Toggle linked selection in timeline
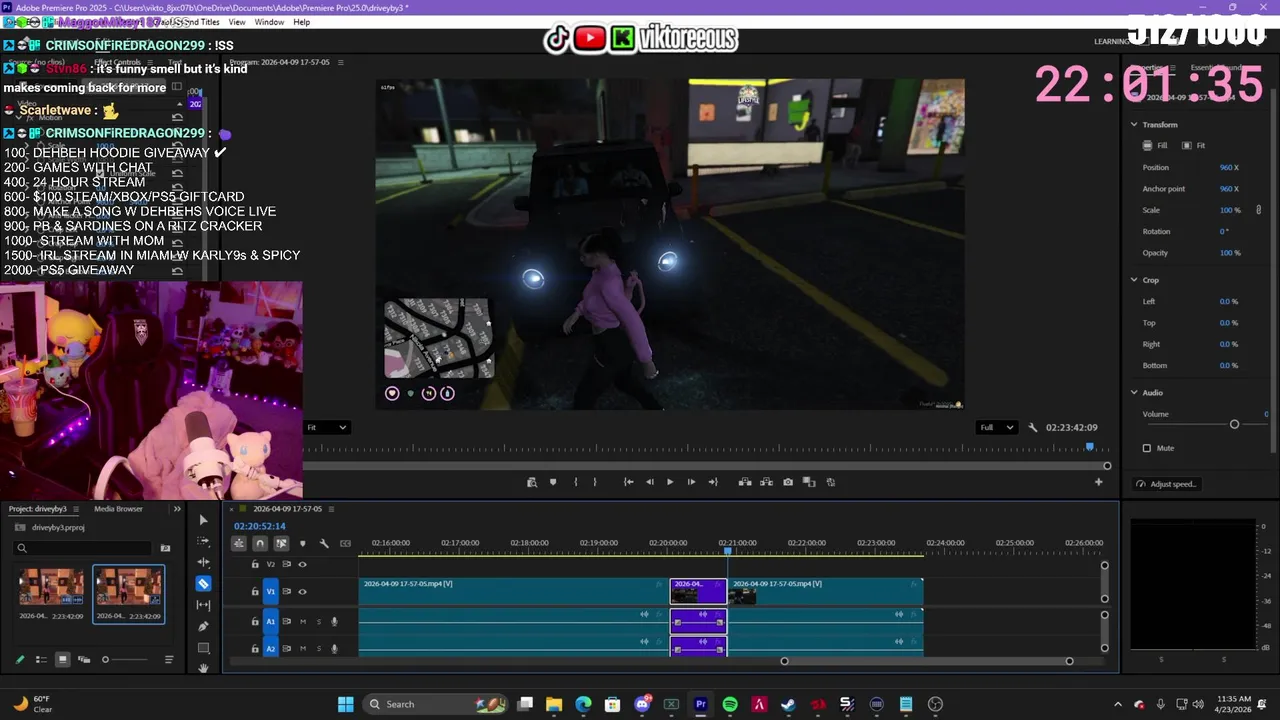Viewport: 1280px width, 720px height. pyautogui.click(x=281, y=543)
